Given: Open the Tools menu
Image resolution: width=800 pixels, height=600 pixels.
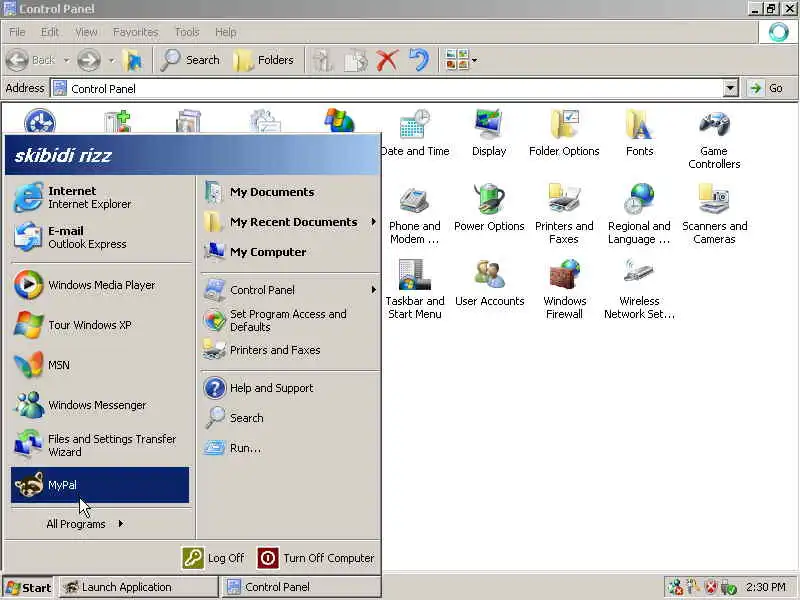Looking at the screenshot, I should point(187,32).
